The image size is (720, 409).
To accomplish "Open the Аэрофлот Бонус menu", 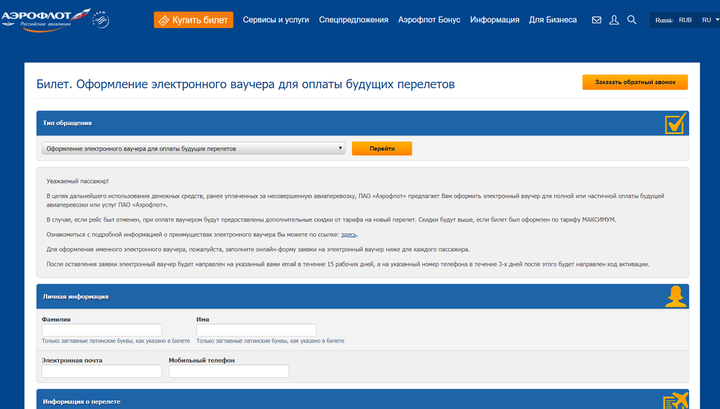I will coord(429,20).
